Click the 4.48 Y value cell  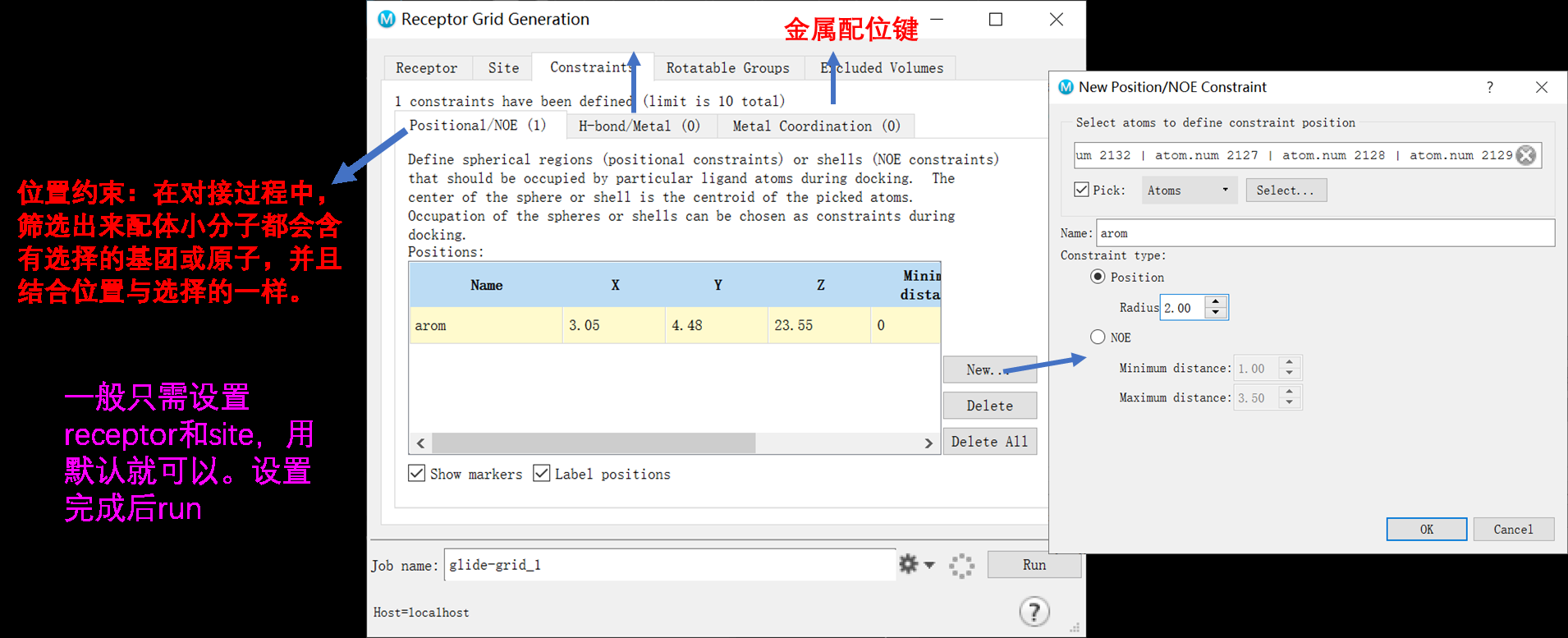click(717, 325)
